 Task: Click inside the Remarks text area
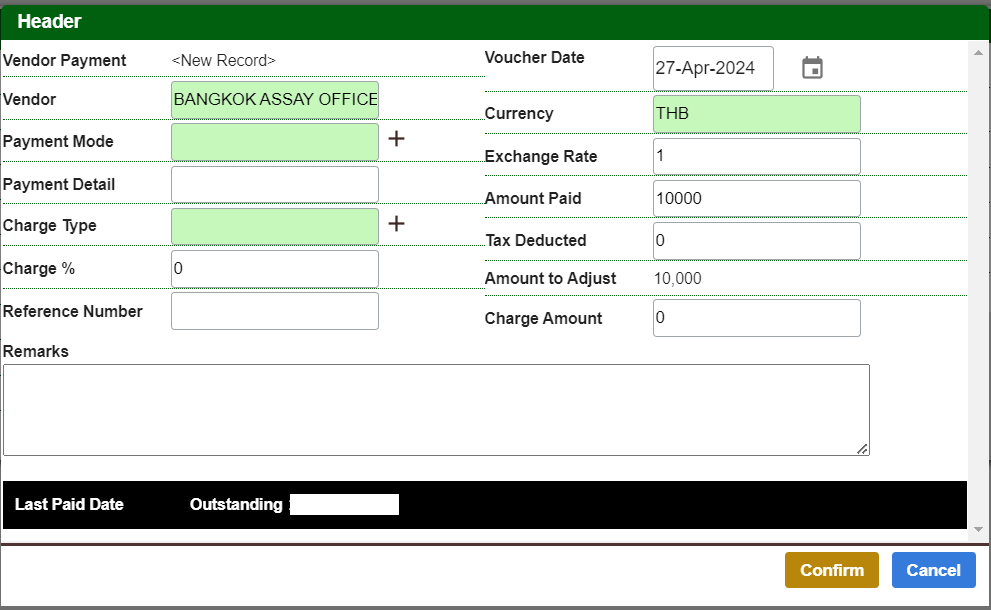pyautogui.click(x=436, y=410)
